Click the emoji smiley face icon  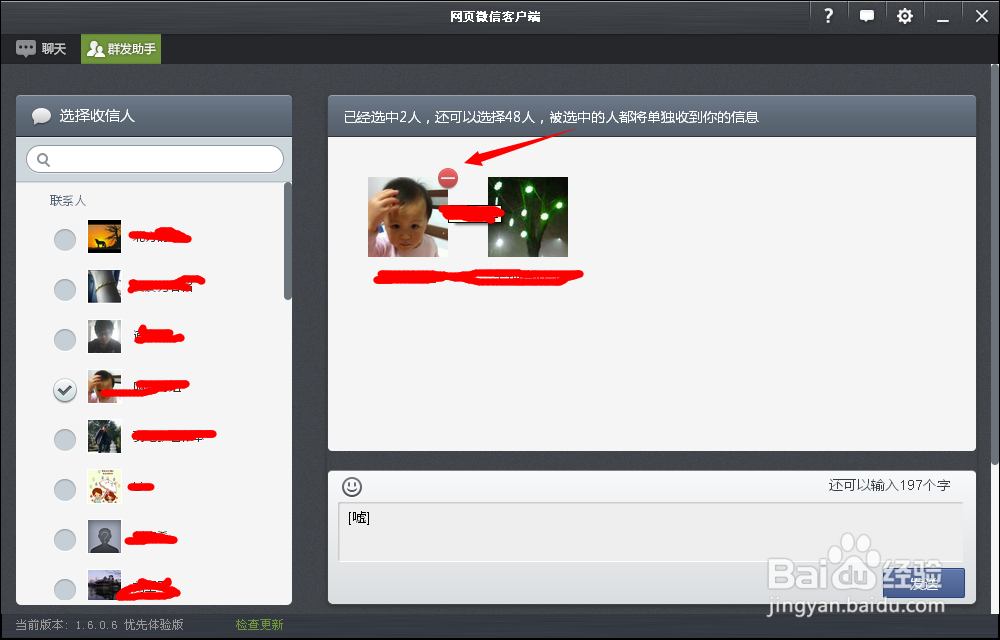point(351,487)
